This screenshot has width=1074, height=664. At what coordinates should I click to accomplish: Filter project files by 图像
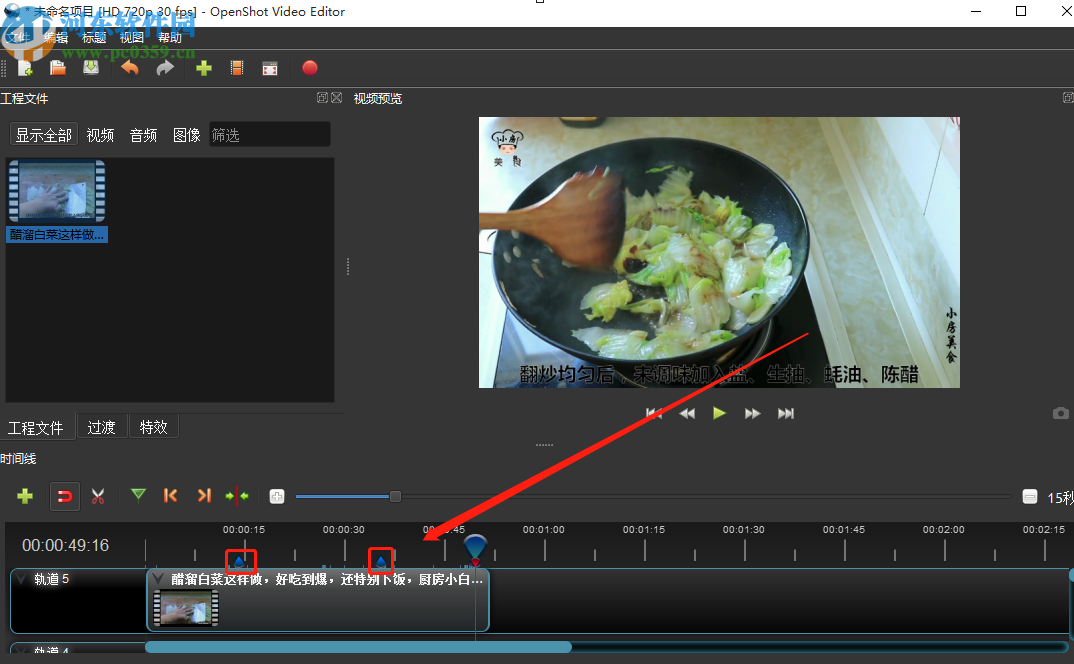(186, 135)
